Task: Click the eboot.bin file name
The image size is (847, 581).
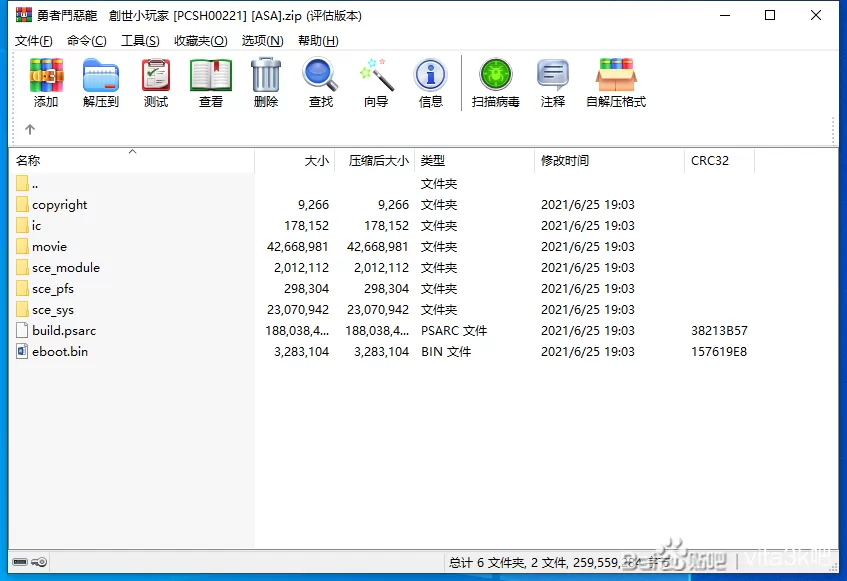Action: pyautogui.click(x=60, y=352)
